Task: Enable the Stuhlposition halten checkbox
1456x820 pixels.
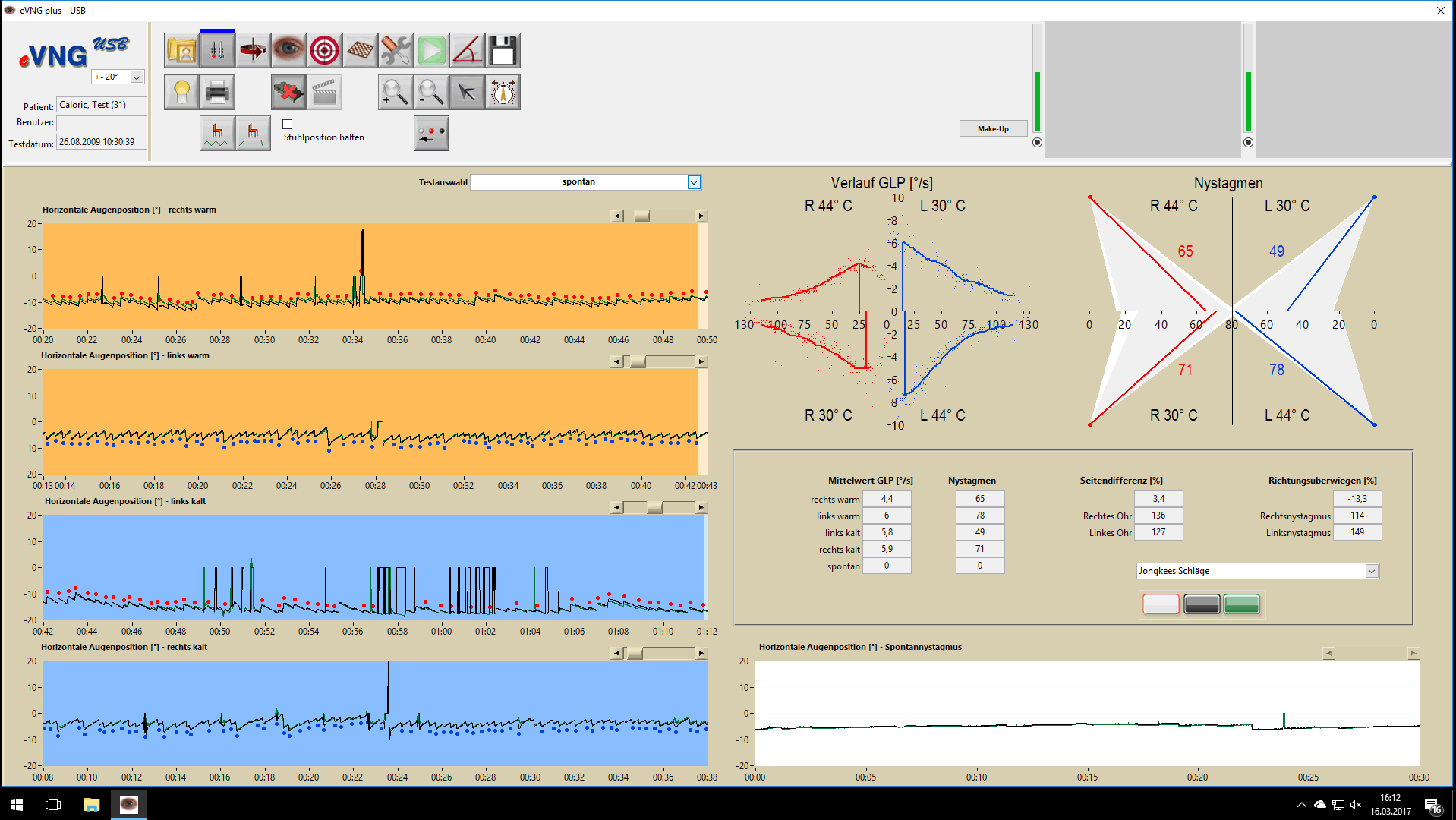Action: [288, 125]
